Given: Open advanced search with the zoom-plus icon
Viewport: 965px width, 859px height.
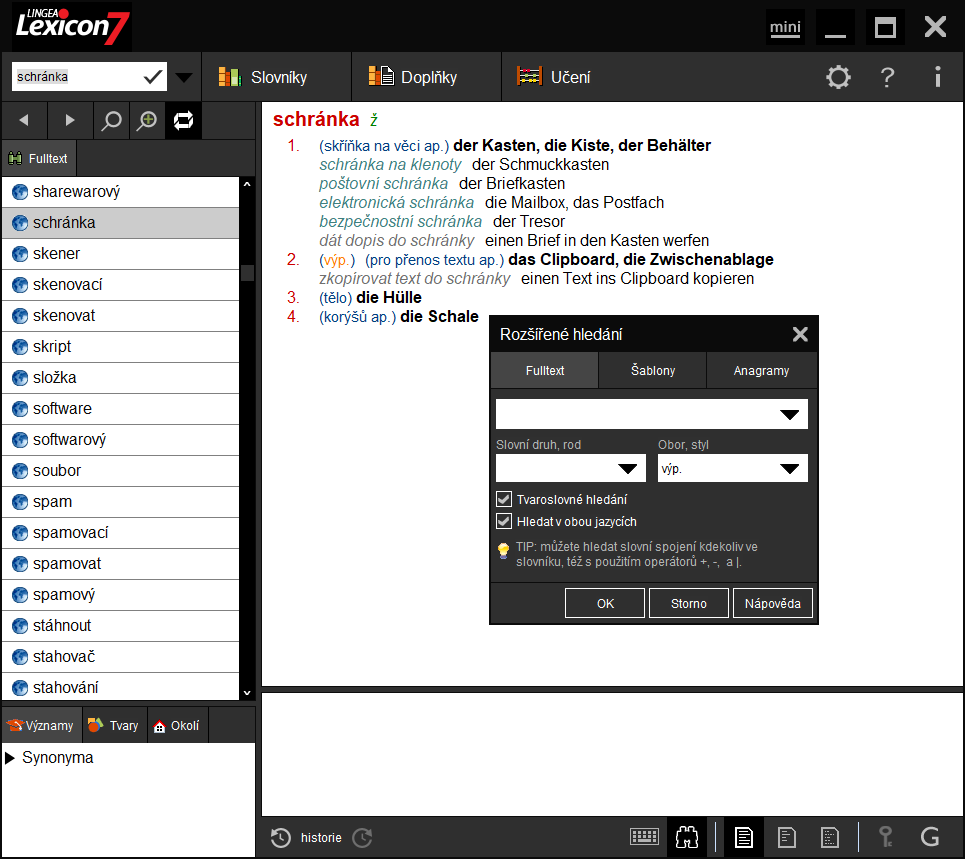Looking at the screenshot, I should (146, 119).
